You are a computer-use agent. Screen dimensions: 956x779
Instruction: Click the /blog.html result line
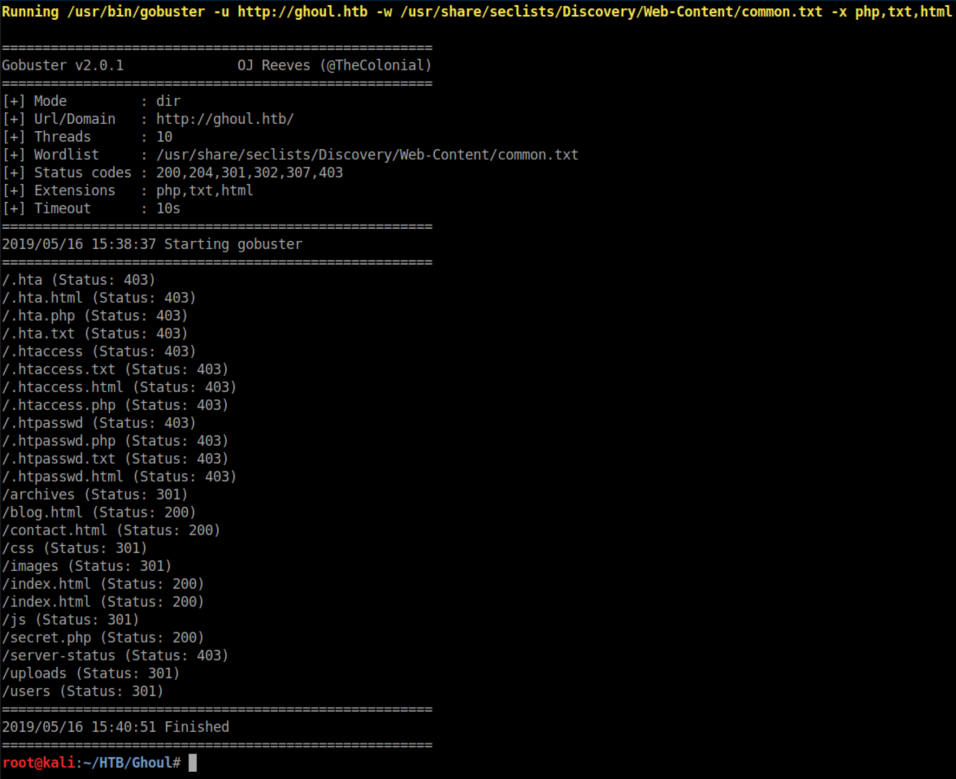[98, 512]
